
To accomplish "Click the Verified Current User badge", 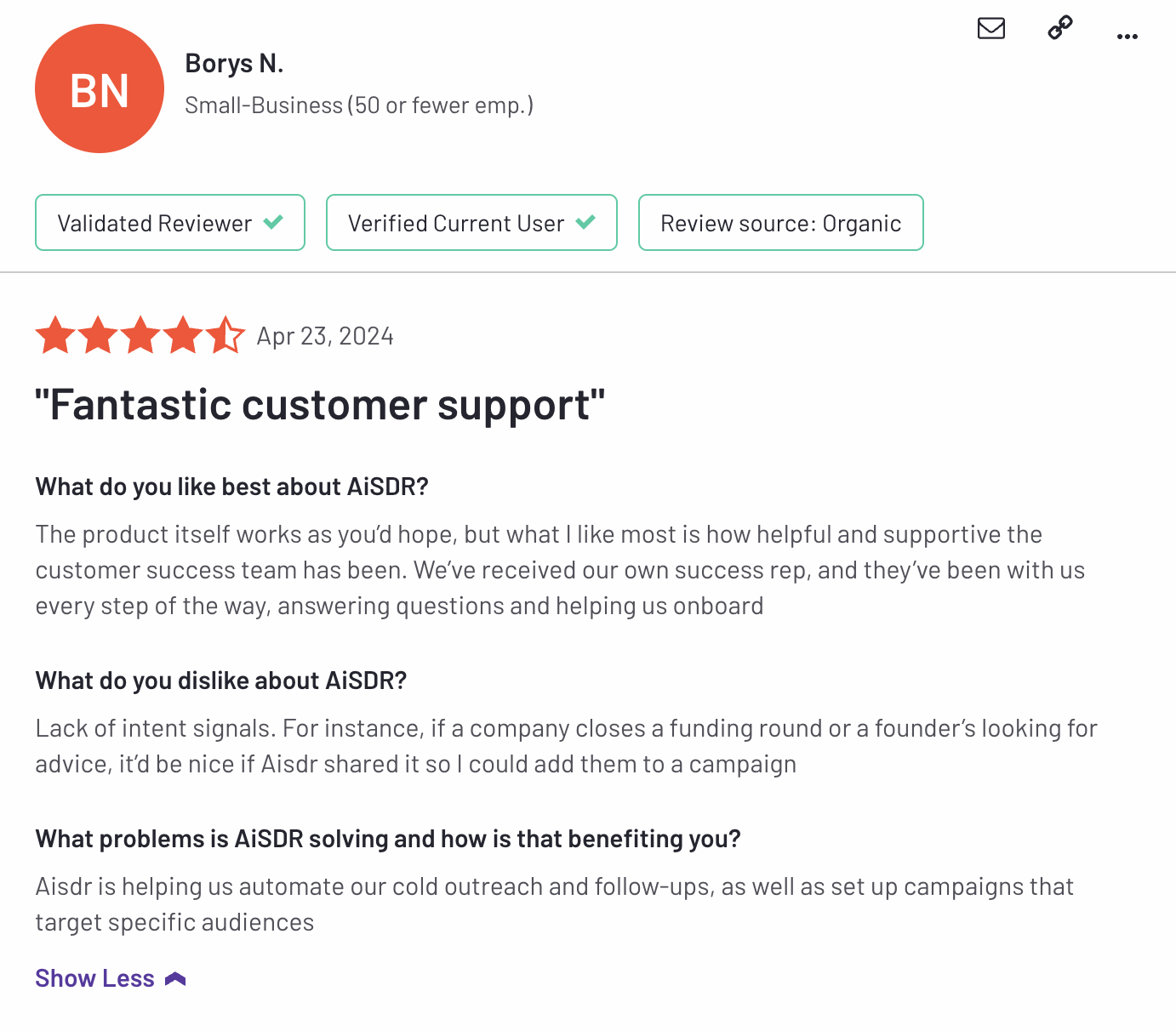I will [x=471, y=222].
